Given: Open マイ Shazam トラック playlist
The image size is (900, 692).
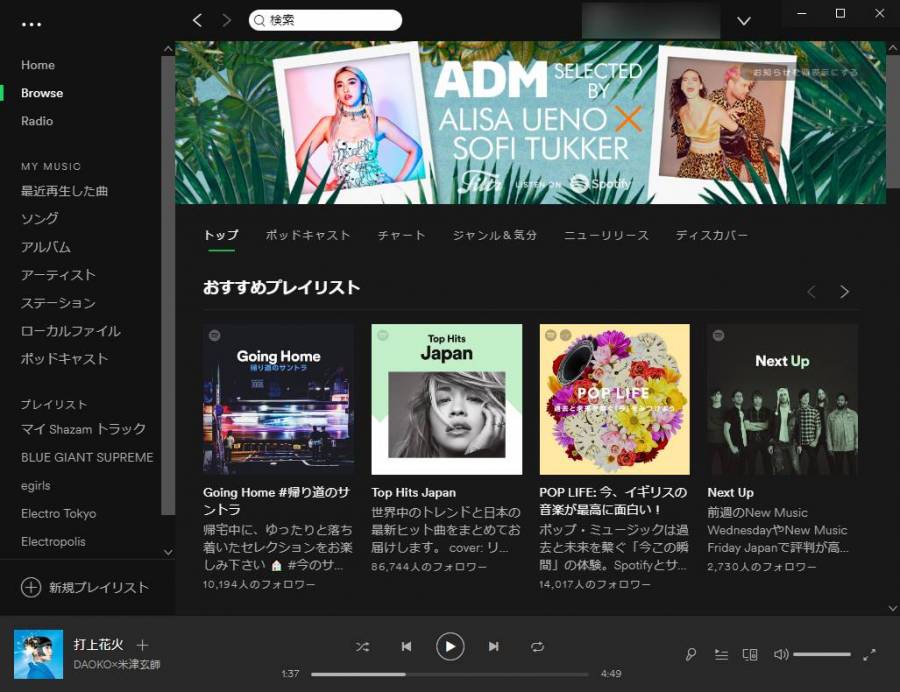Looking at the screenshot, I should point(83,429).
